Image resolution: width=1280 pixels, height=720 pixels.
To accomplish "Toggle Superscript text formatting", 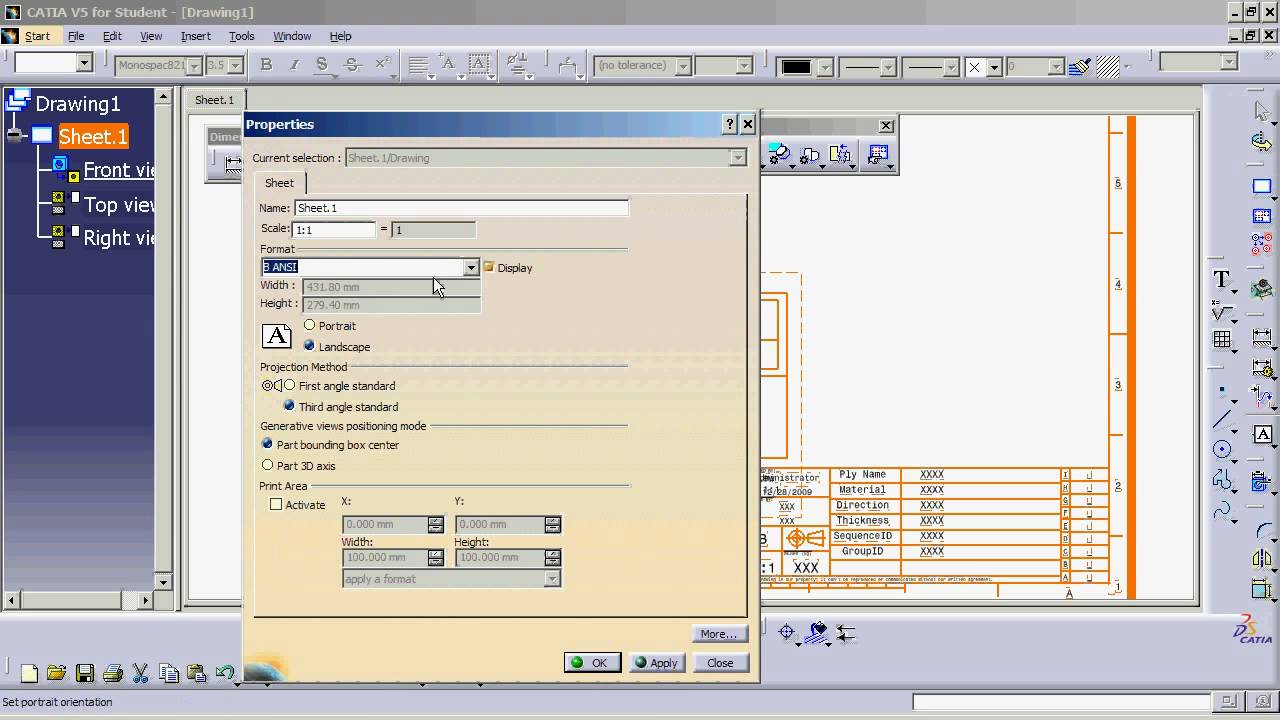I will click(381, 65).
